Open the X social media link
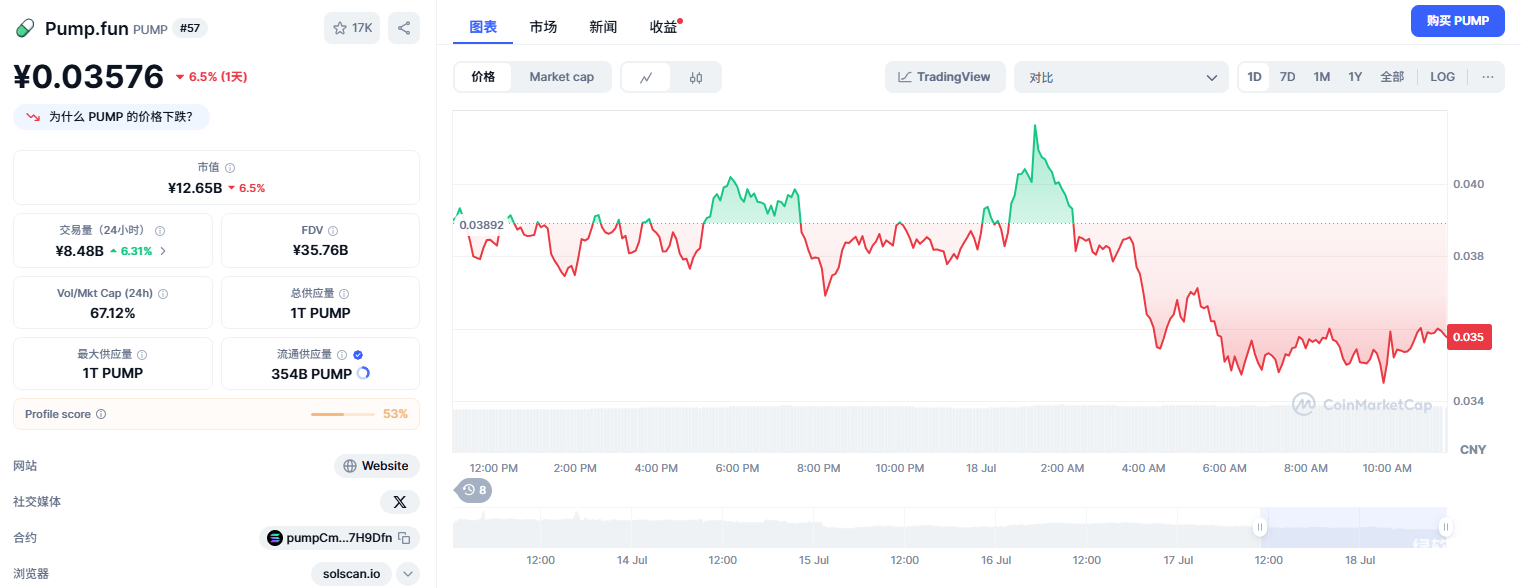 400,502
